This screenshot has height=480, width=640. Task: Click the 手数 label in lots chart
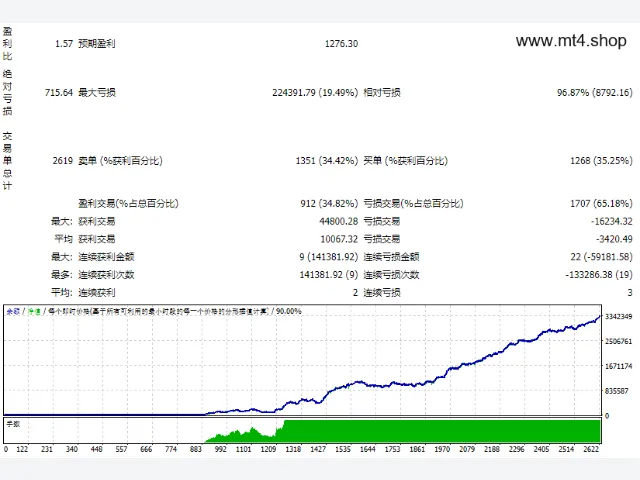point(13,424)
